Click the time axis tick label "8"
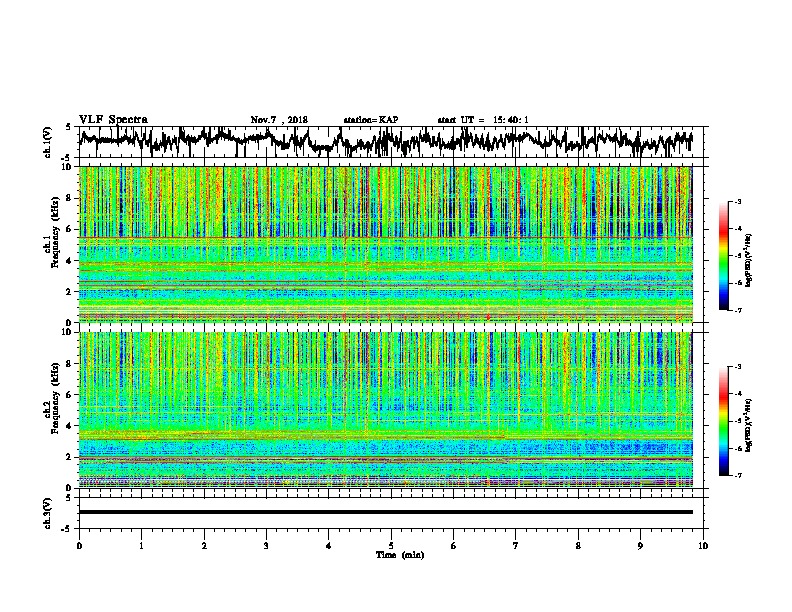Image resolution: width=792 pixels, height=612 pixels. click(x=578, y=546)
